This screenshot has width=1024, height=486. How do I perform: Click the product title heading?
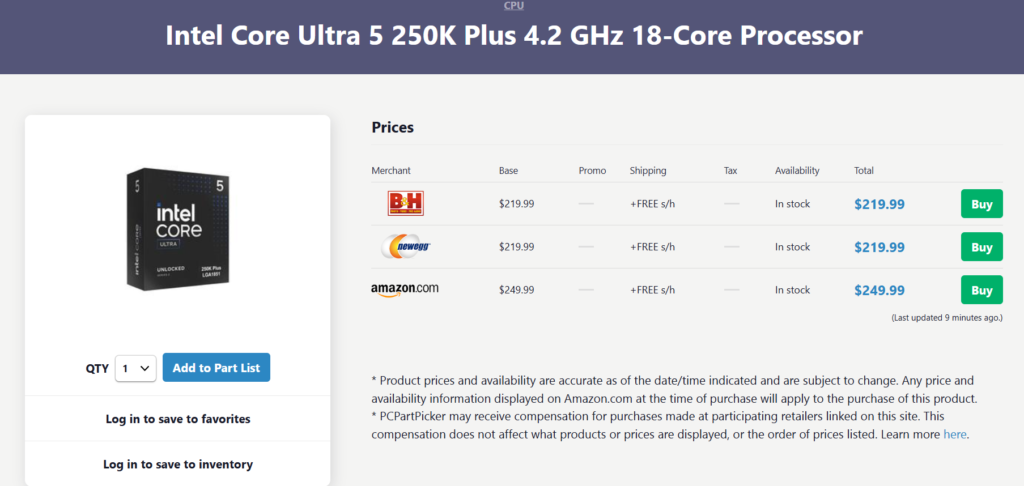pos(512,36)
